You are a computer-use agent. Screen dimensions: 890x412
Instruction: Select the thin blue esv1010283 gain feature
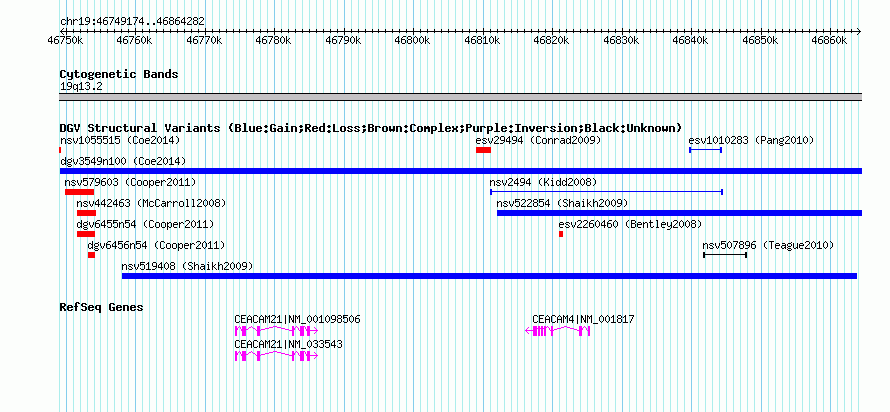[705, 150]
